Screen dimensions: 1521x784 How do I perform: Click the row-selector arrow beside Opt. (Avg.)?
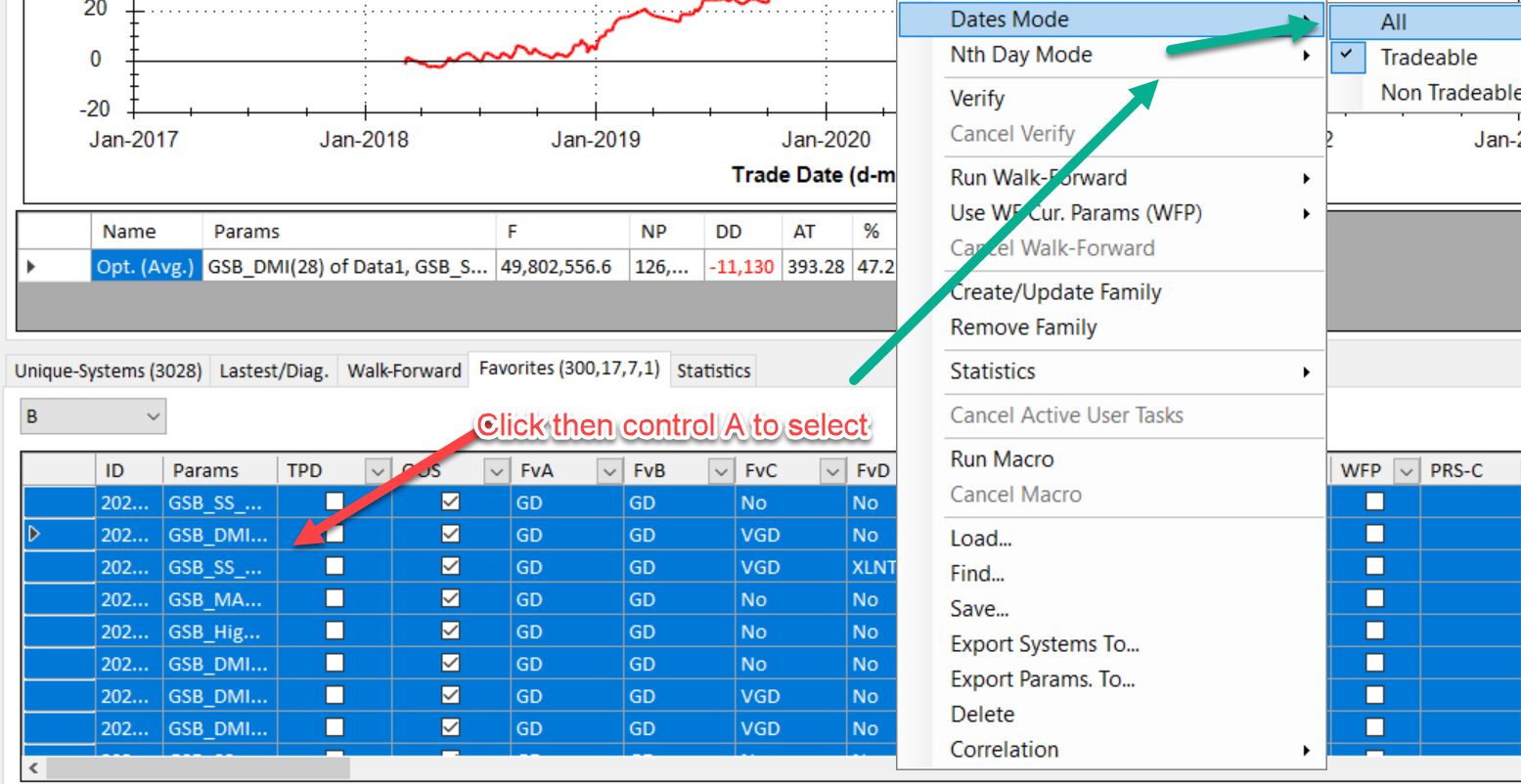pyautogui.click(x=31, y=266)
